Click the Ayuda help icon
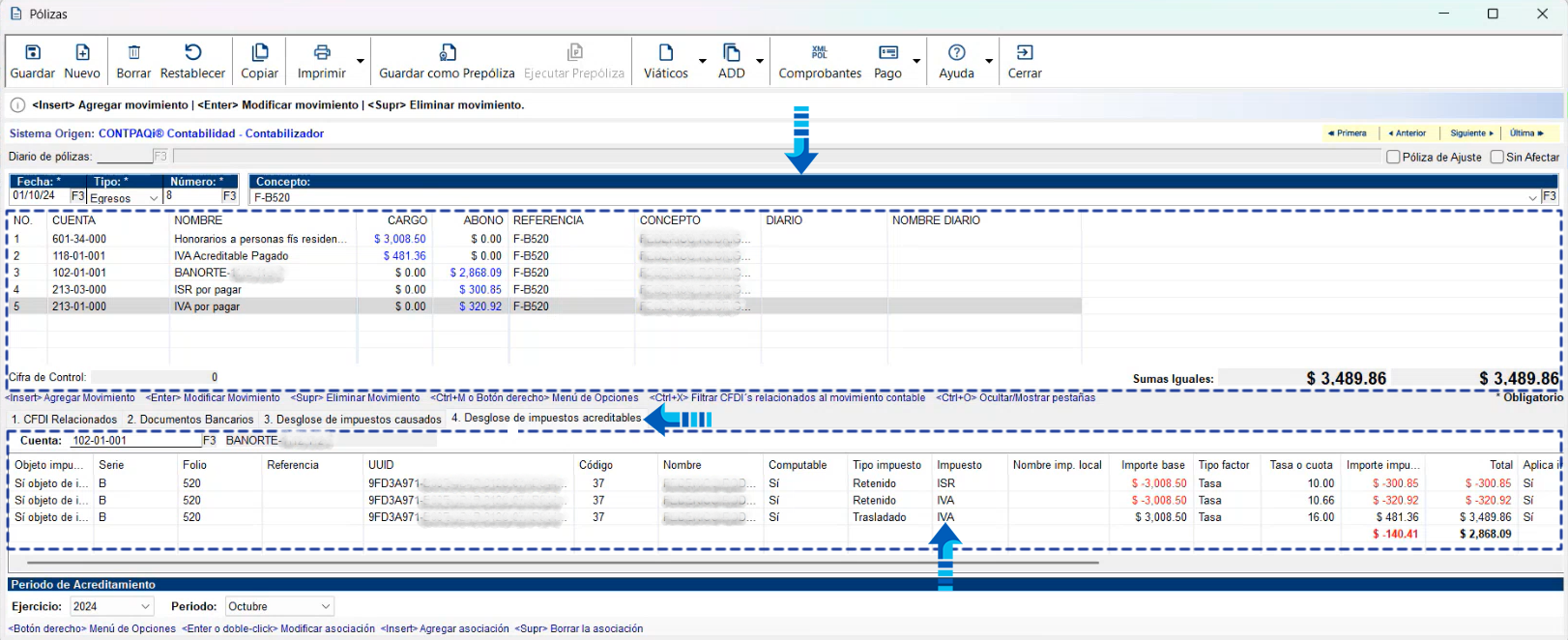The height and width of the screenshot is (640, 1568). (x=956, y=53)
